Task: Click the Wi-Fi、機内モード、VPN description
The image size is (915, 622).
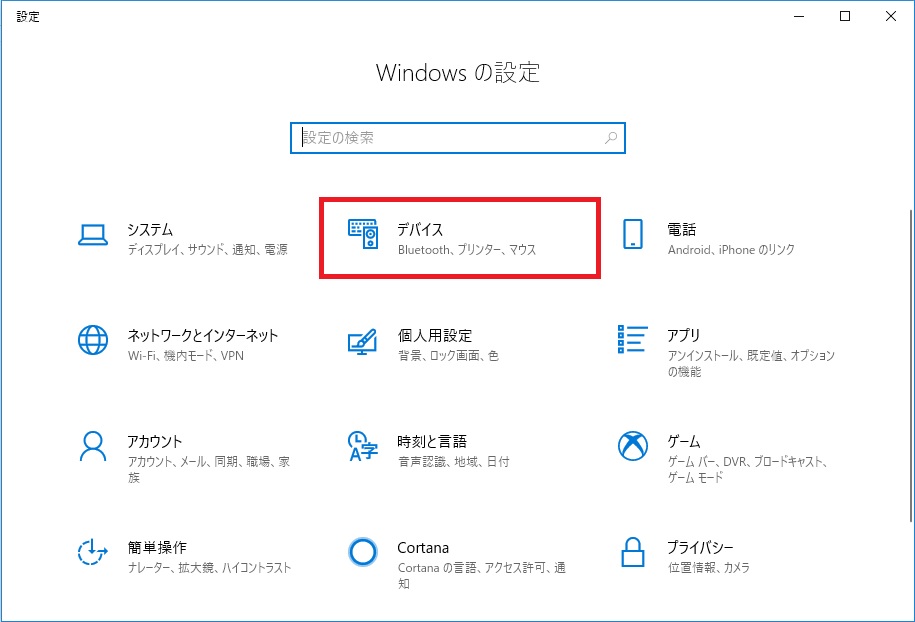Action: tap(186, 356)
